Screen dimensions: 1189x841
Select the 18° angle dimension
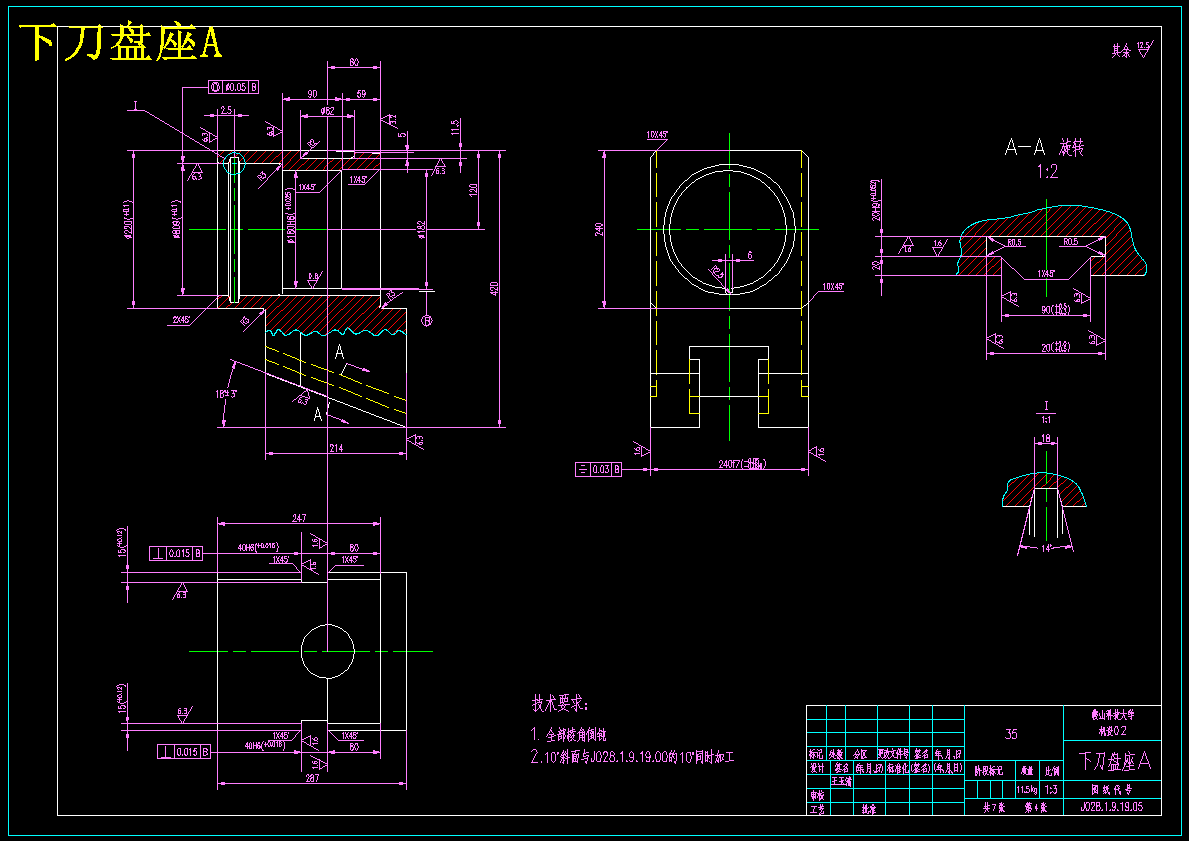point(227,394)
